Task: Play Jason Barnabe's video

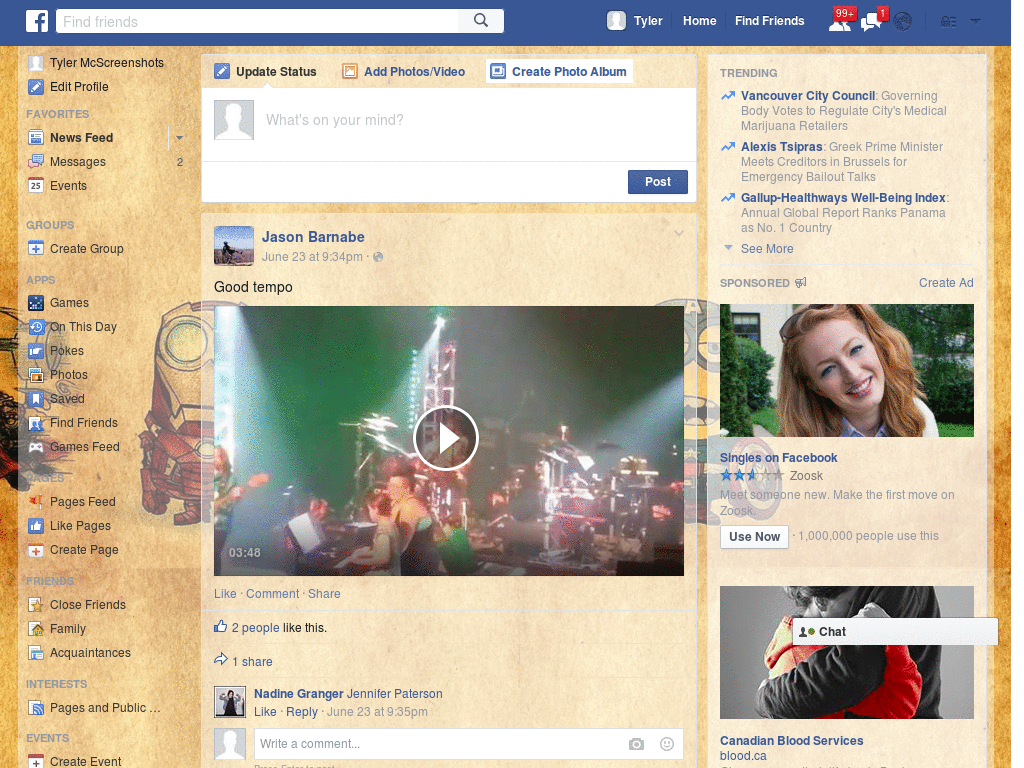Action: pyautogui.click(x=447, y=438)
